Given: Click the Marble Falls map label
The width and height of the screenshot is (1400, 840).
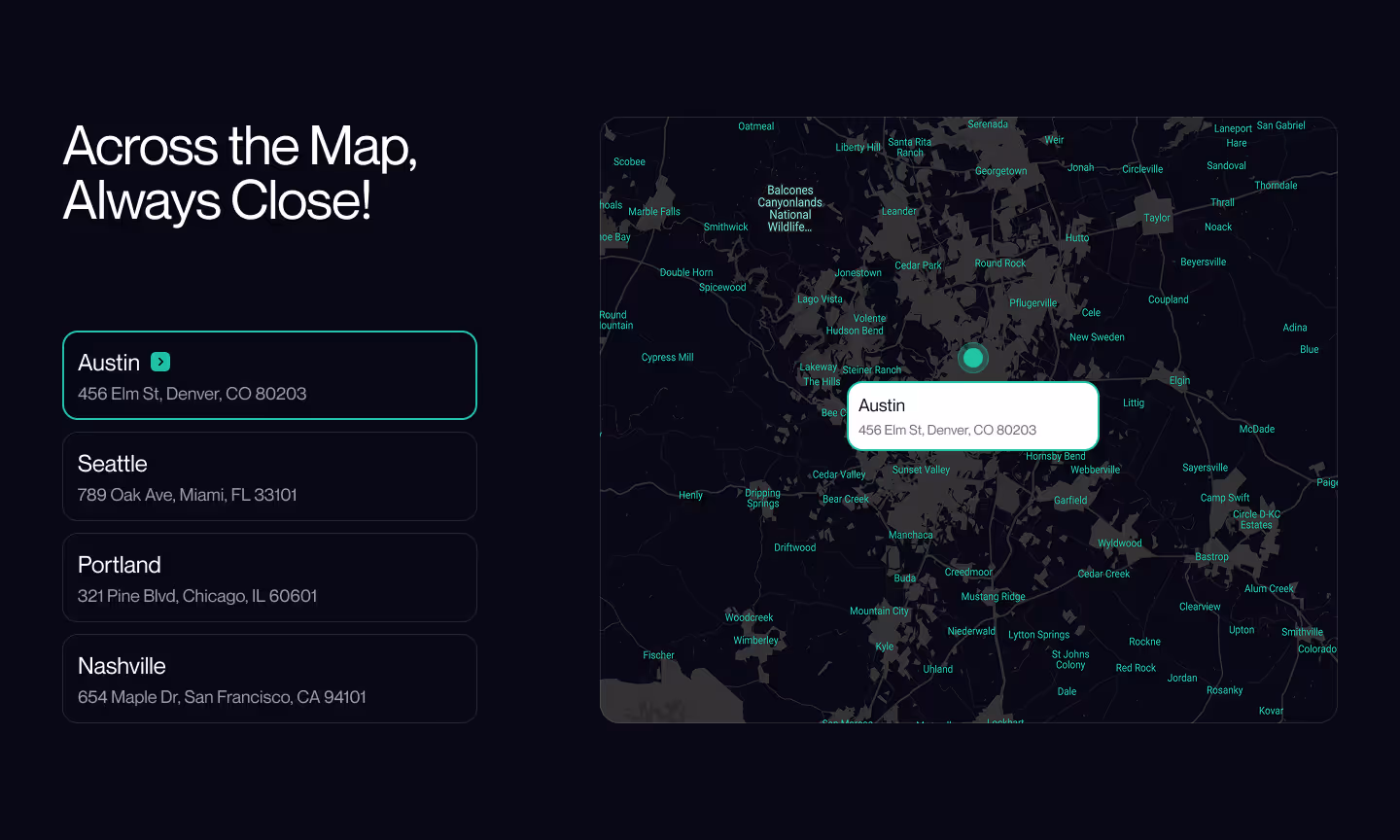Looking at the screenshot, I should [x=654, y=212].
